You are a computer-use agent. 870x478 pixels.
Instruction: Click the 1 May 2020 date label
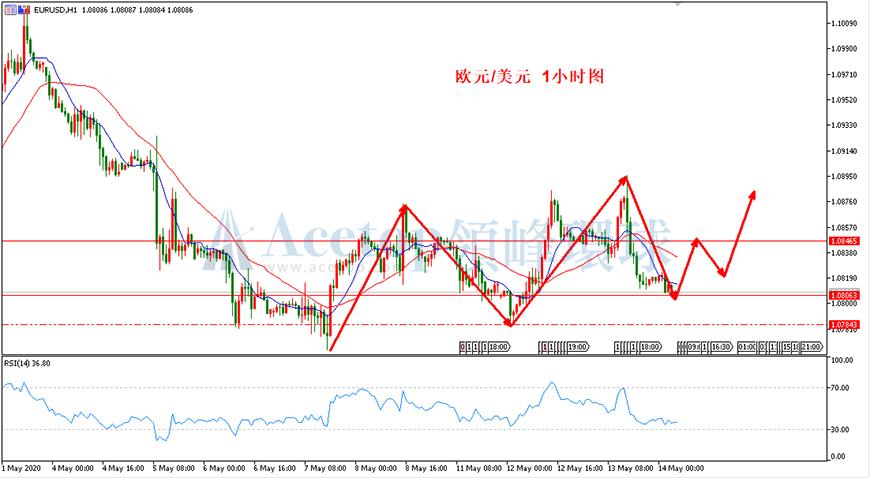pos(21,469)
